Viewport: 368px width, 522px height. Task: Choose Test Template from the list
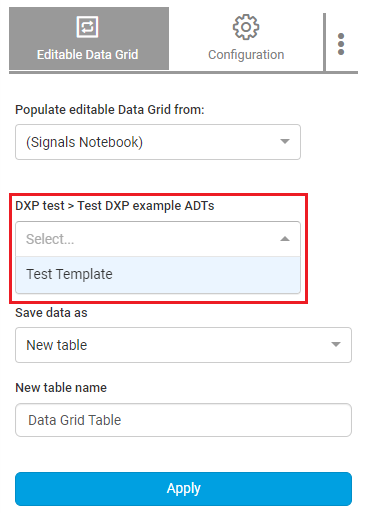coord(158,275)
